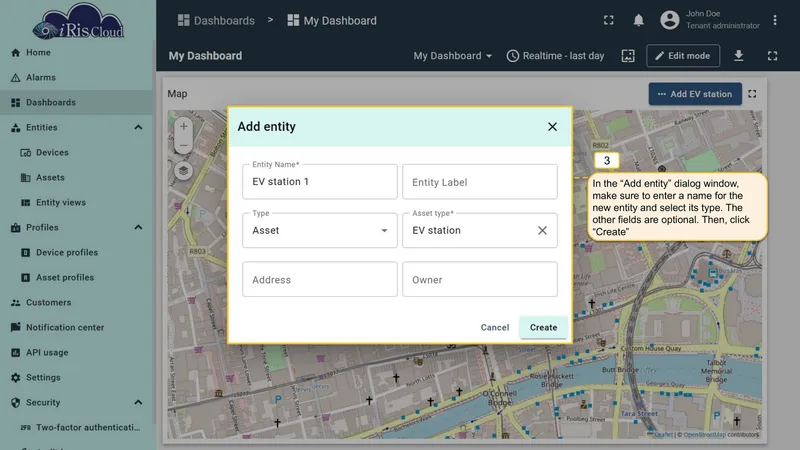Viewport: 800px width, 450px height.
Task: Open the Realtime - last day time window
Action: point(555,56)
